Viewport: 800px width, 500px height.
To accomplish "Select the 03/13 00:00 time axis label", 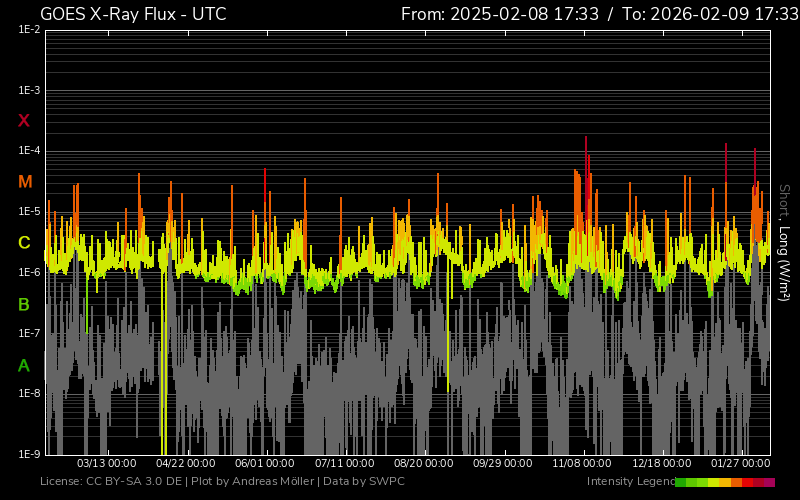I will coord(106,464).
